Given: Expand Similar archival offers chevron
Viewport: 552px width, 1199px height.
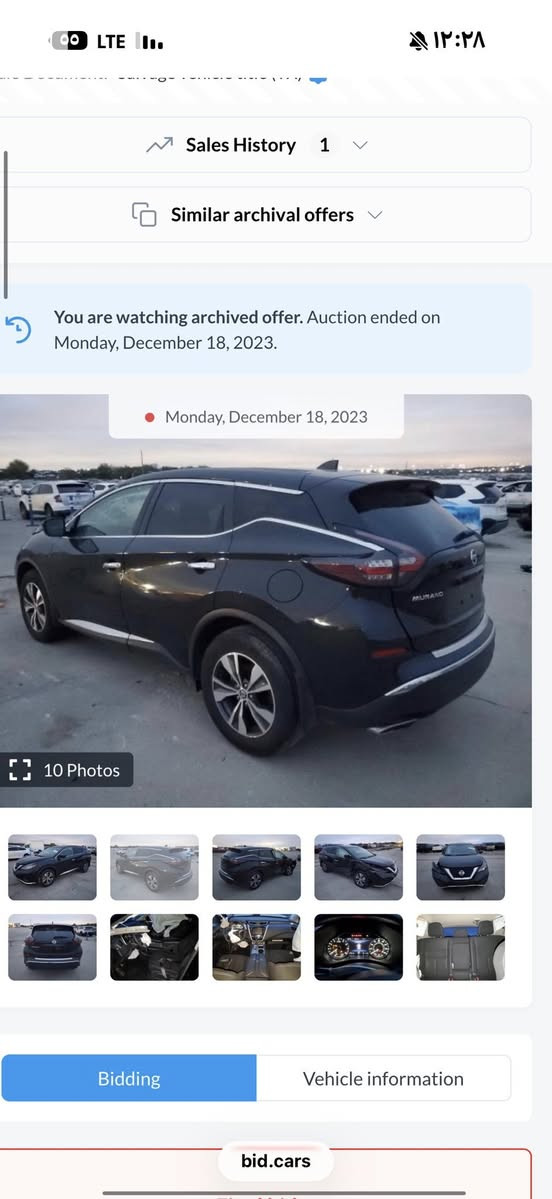Looking at the screenshot, I should [x=375, y=215].
